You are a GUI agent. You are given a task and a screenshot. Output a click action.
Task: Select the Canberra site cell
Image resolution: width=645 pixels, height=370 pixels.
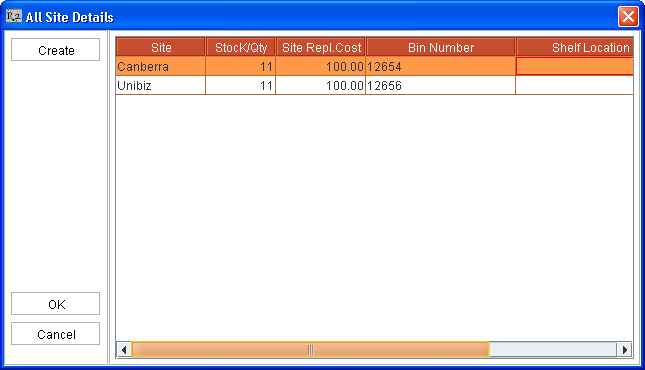coord(161,66)
